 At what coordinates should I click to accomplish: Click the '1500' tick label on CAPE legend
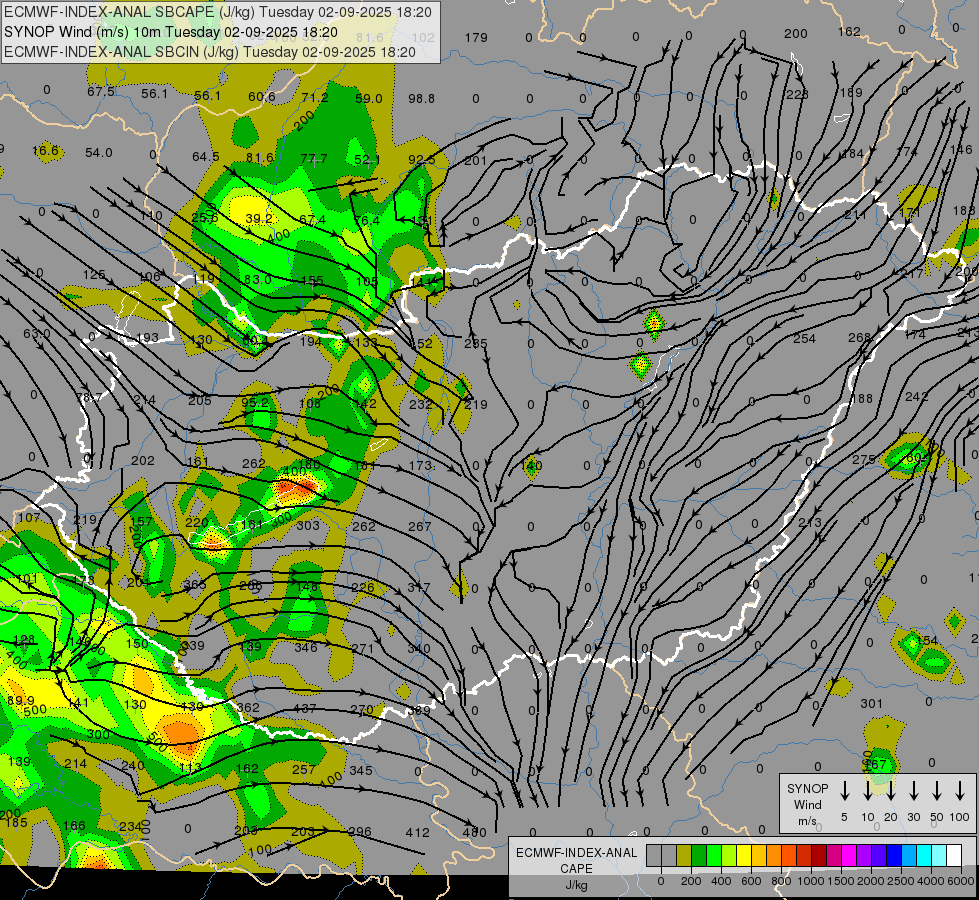pyautogui.click(x=840, y=881)
